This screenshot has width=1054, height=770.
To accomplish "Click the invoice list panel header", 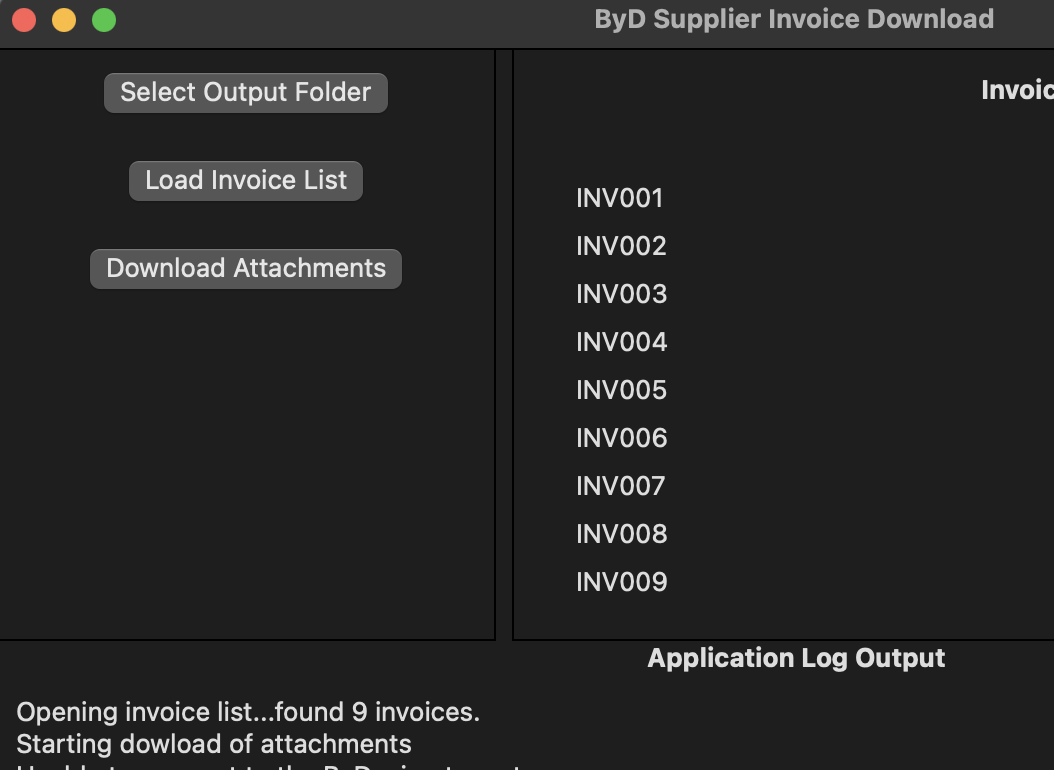I will click(x=1015, y=90).
